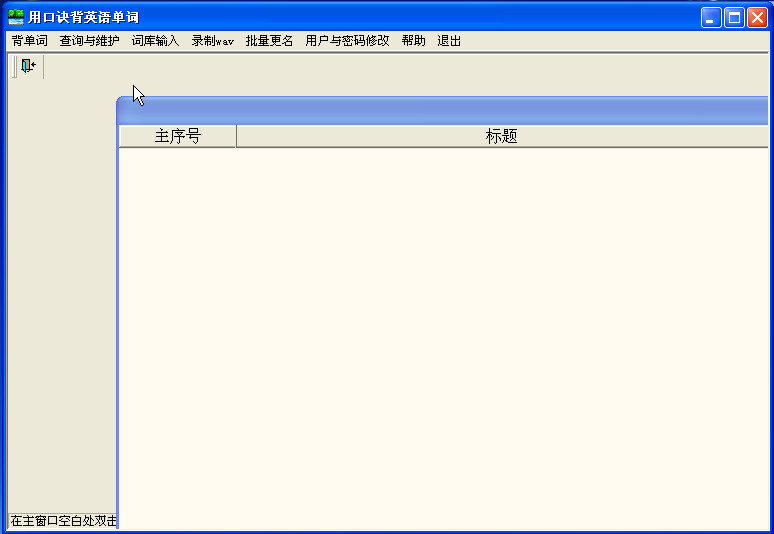The width and height of the screenshot is (774, 534).
Task: Click the 标题 column header
Action: 503,136
